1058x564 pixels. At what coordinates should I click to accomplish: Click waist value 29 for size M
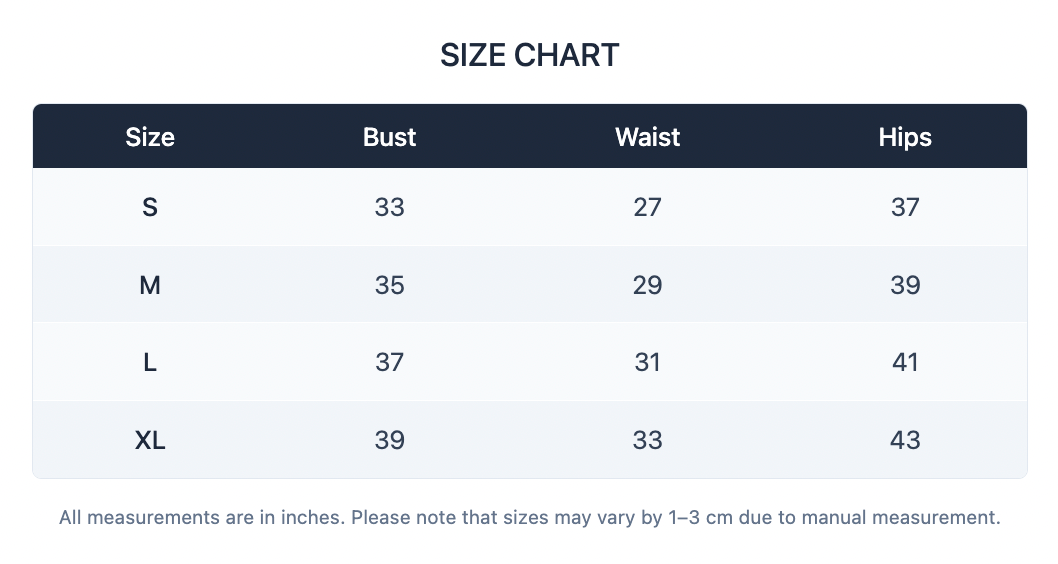click(647, 285)
